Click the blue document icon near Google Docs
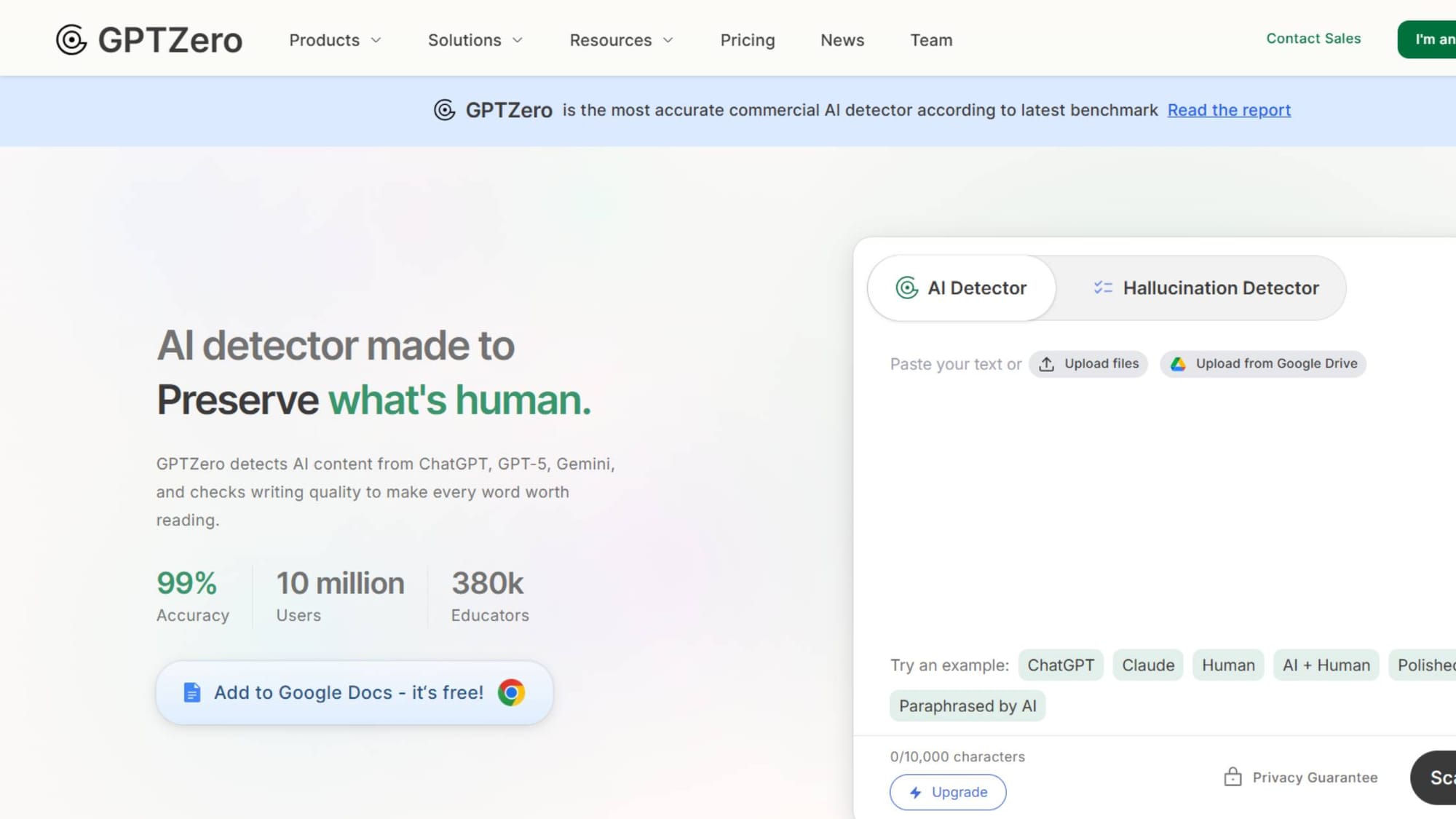This screenshot has height=819, width=1456. (x=191, y=692)
